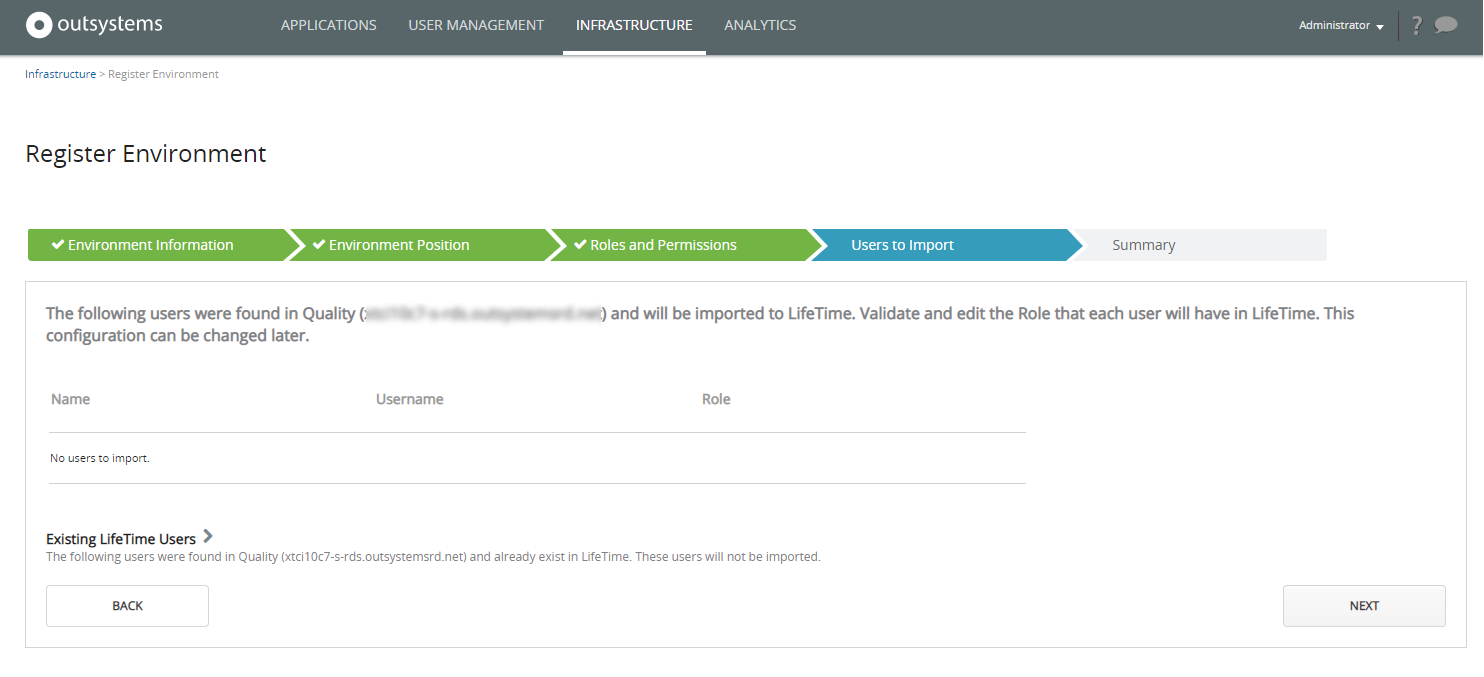Click the Infrastructure breadcrumb link
This screenshot has height=677, width=1484.
60,73
